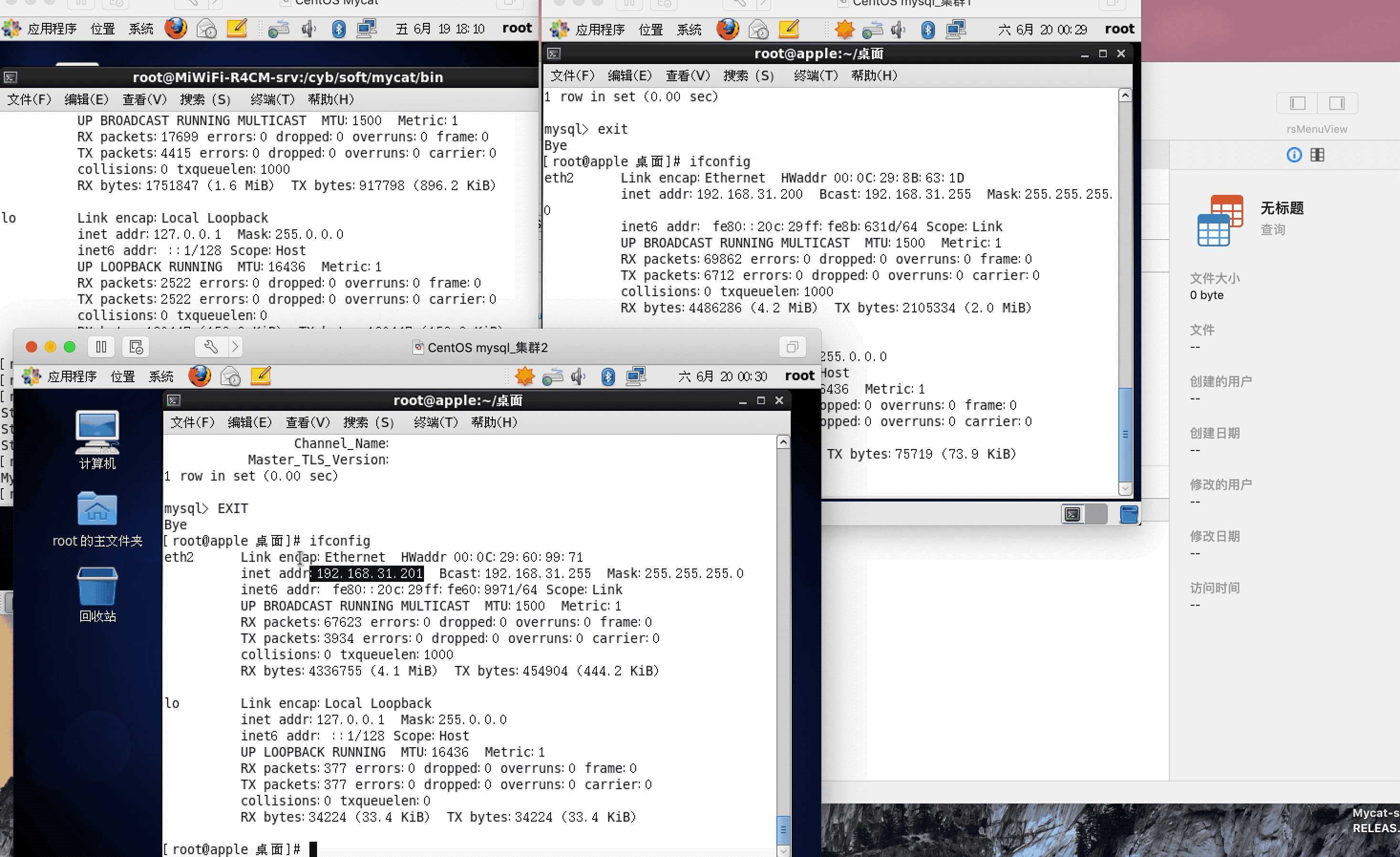The image size is (1400, 857).
Task: Launch Firefox in the mysql_集群2 VM panel
Action: [200, 375]
